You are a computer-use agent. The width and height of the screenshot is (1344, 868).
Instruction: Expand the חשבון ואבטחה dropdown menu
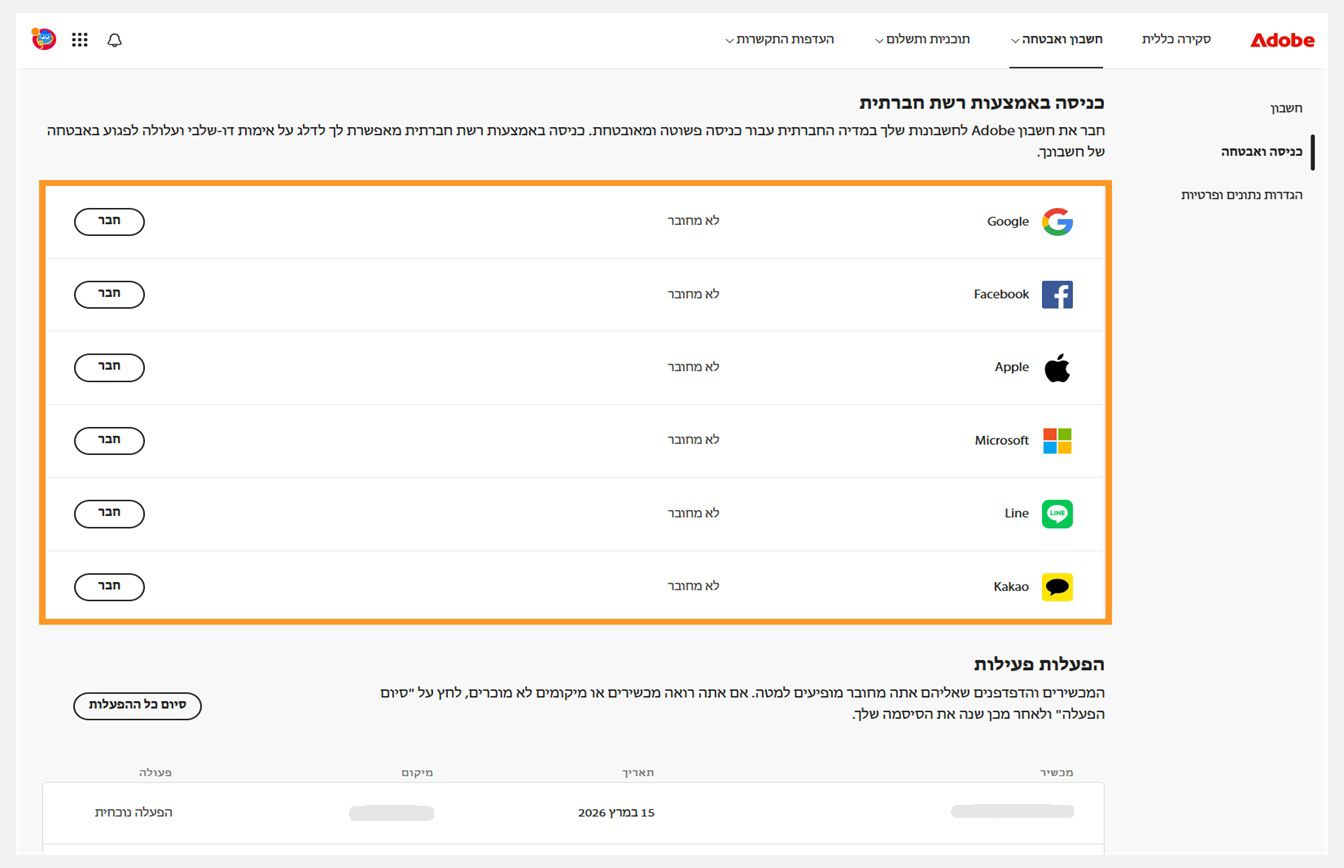click(x=1056, y=40)
